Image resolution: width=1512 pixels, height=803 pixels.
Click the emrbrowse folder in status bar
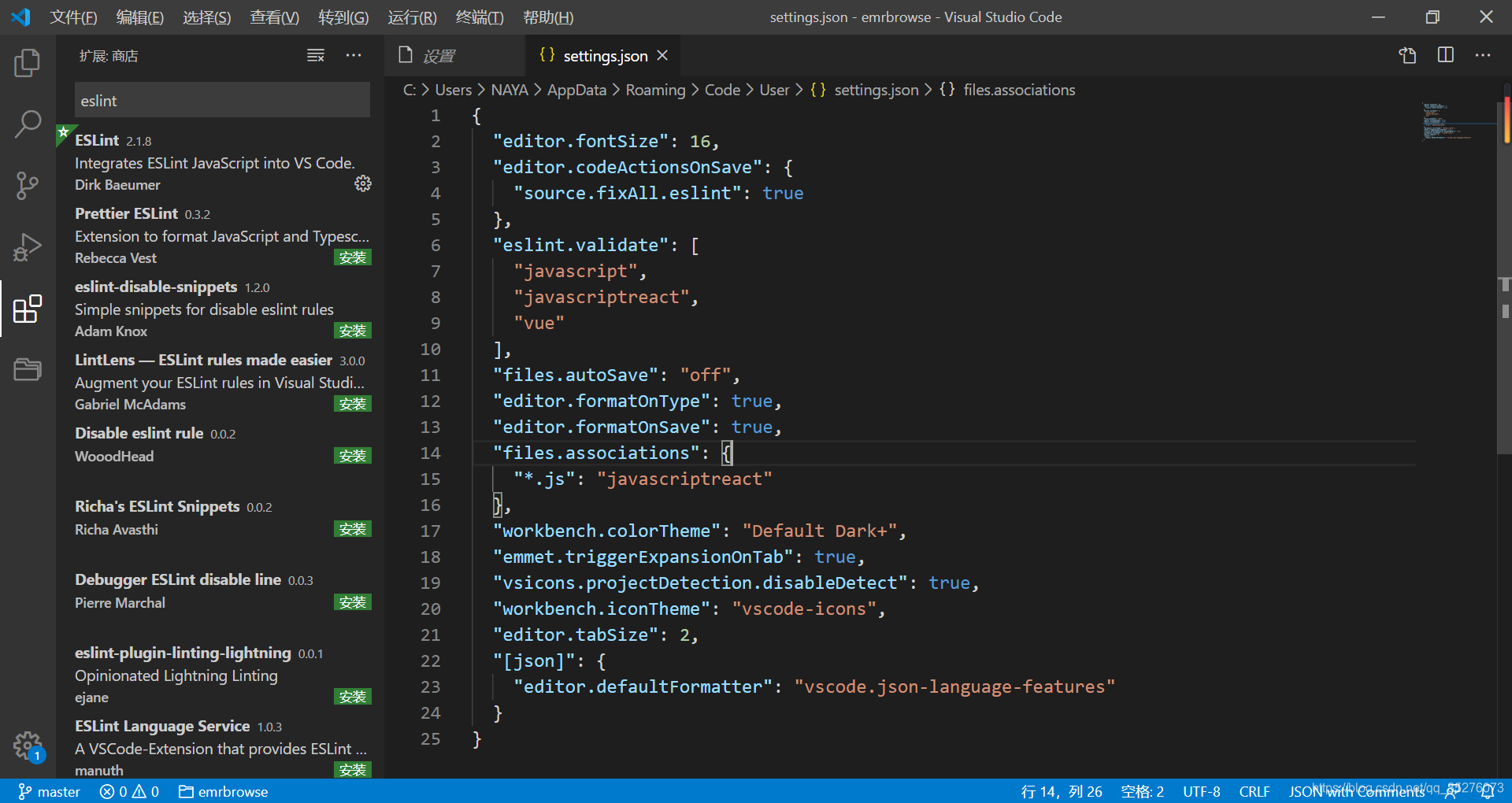(224, 791)
